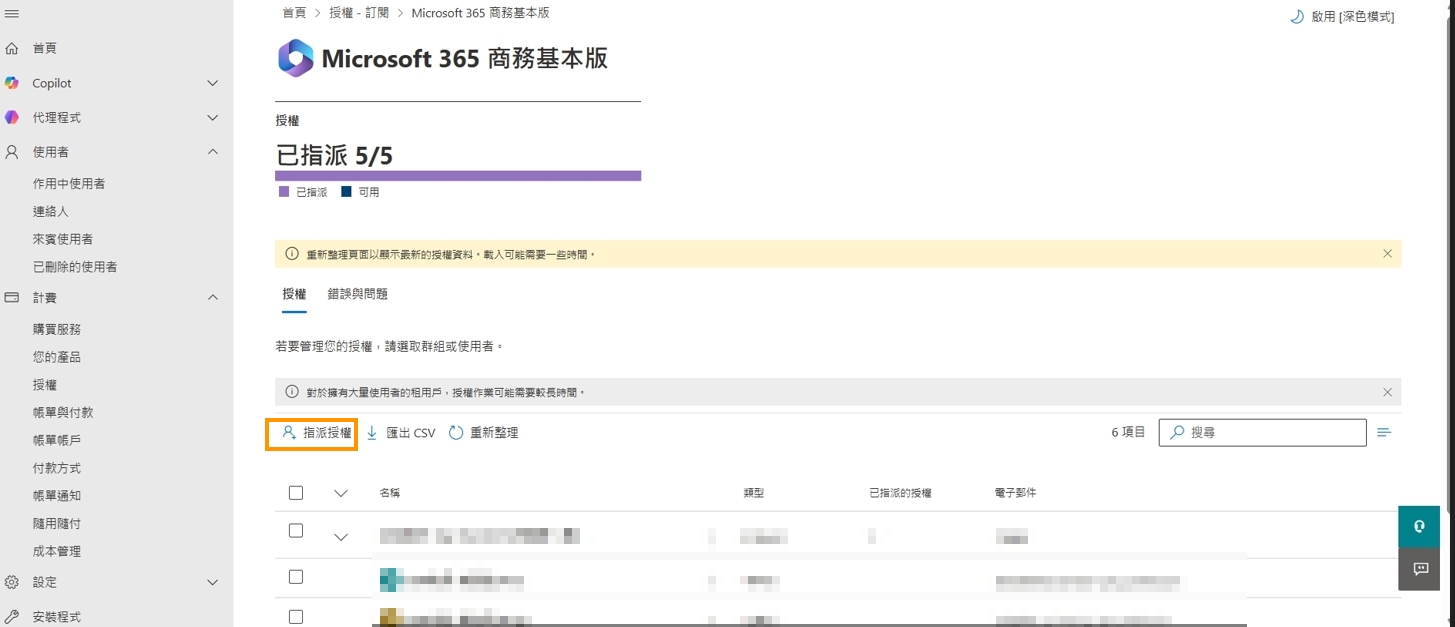This screenshot has height=627, width=1455.
Task: Open 付款方式 in sidebar
Action: pyautogui.click(x=57, y=468)
